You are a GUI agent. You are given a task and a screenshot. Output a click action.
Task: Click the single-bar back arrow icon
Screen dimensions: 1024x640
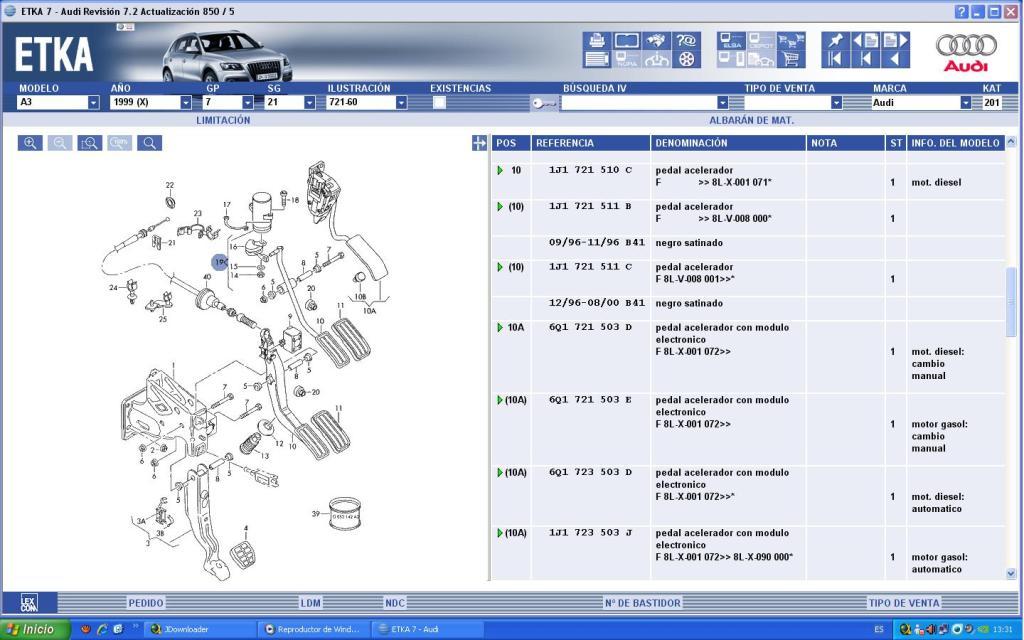tap(865, 59)
